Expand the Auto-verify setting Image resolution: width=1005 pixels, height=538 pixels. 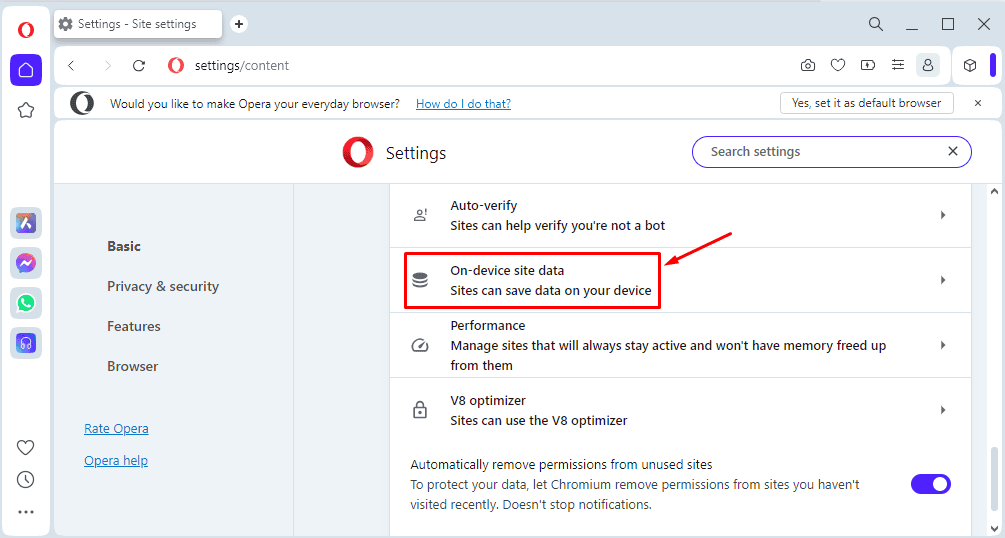tap(680, 215)
